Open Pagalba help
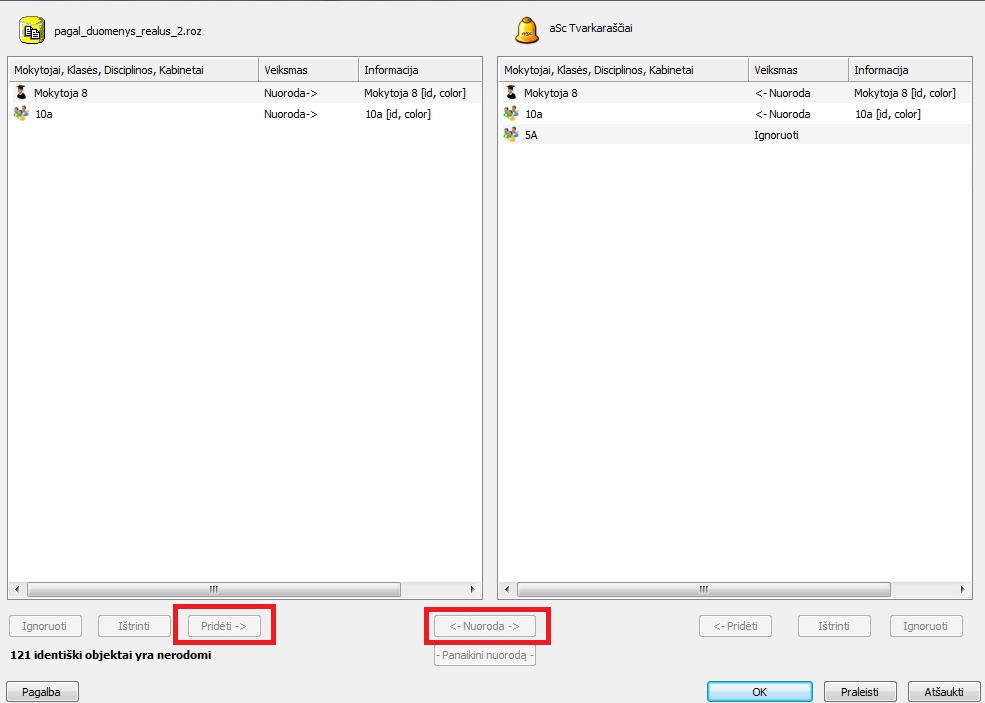The image size is (985, 703). (x=42, y=691)
